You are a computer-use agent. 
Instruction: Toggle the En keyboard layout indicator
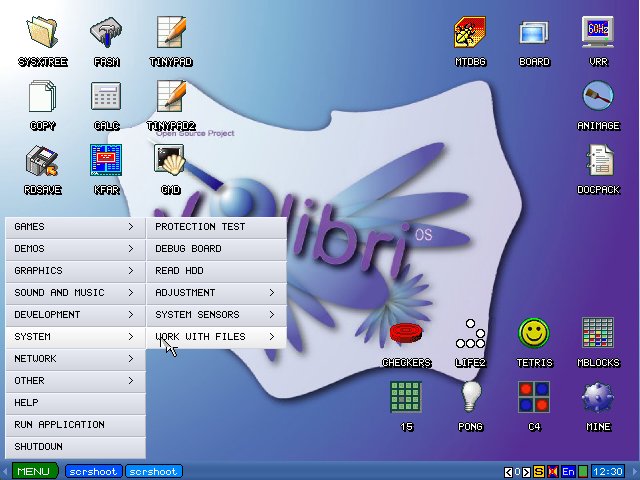568,471
